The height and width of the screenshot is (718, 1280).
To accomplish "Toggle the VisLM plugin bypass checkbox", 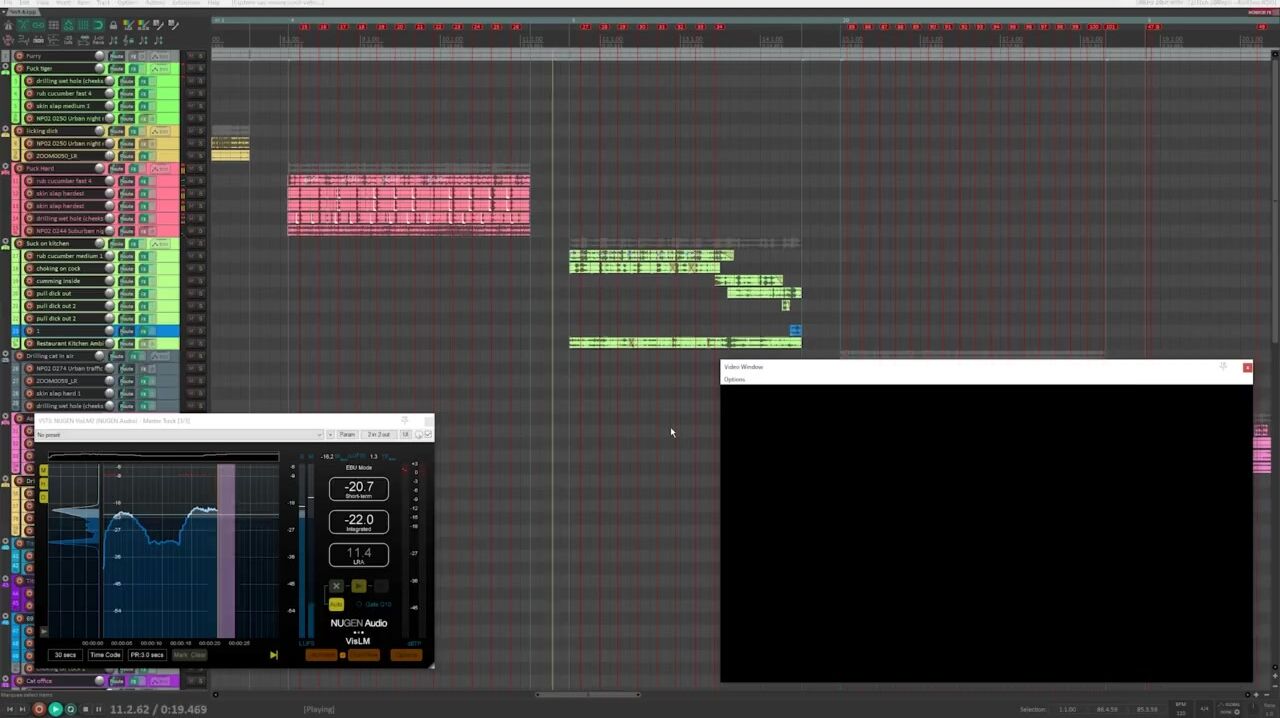I will point(428,434).
